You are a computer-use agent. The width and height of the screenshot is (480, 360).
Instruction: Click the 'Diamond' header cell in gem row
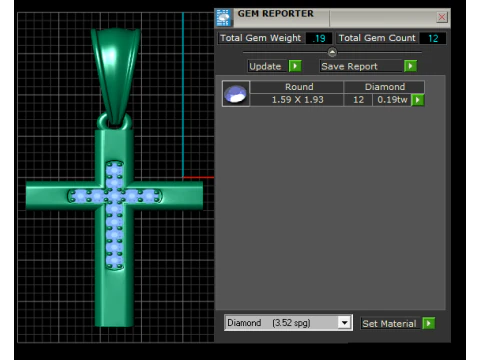click(384, 87)
